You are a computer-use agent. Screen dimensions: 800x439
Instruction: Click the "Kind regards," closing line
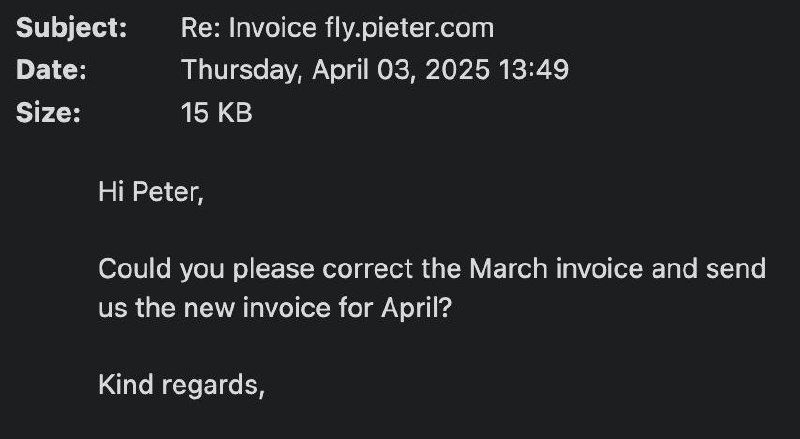pos(181,384)
